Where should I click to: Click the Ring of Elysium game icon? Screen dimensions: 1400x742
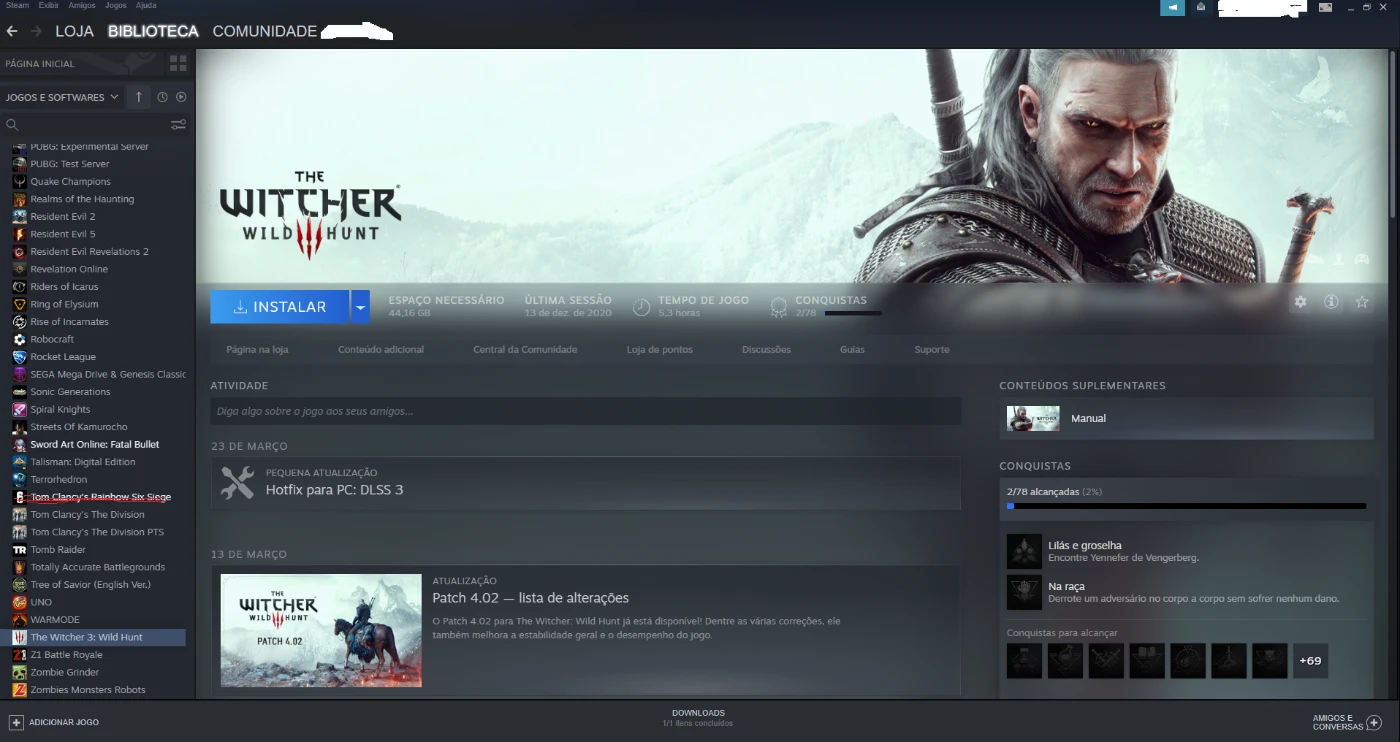pyautogui.click(x=19, y=304)
